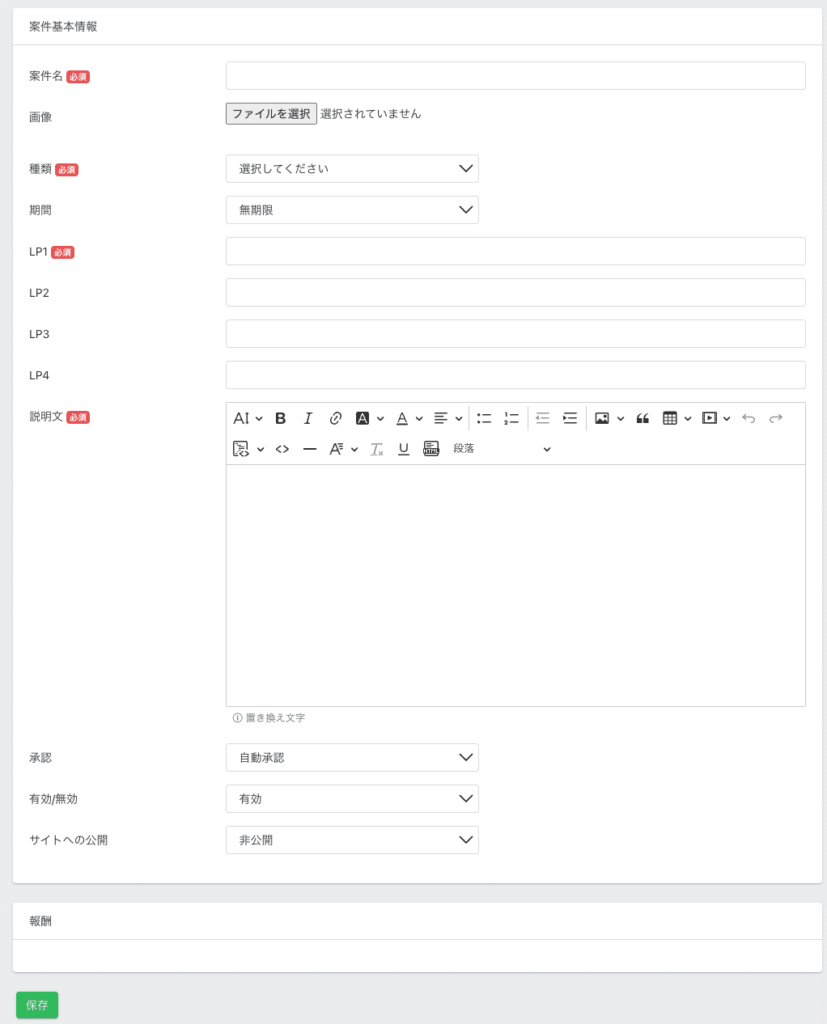Open the 有効/無効 dropdown
Screen dimensions: 827x1024
pos(352,799)
